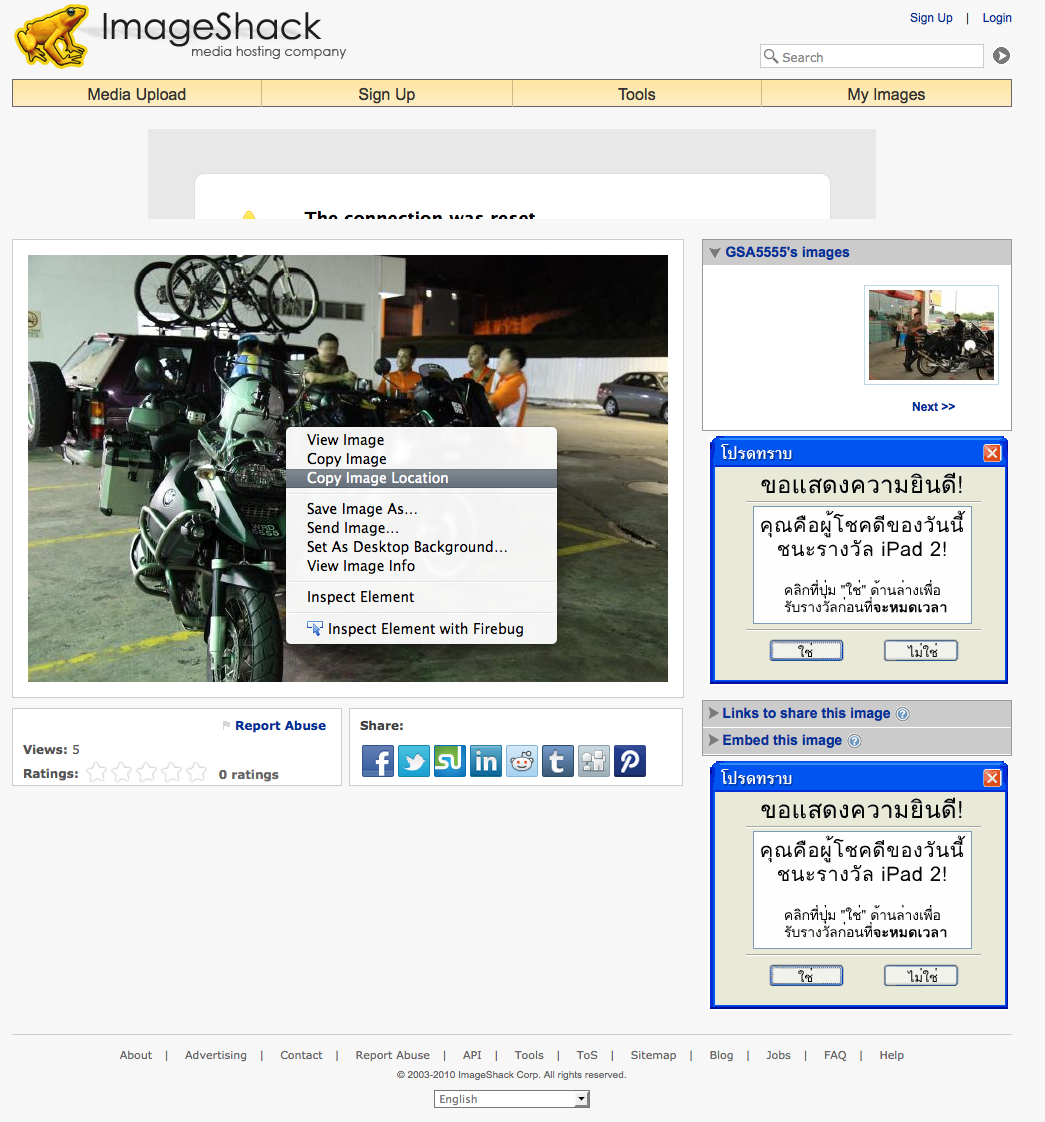Share image on Tumblr
1045x1122 pixels.
[x=558, y=761]
